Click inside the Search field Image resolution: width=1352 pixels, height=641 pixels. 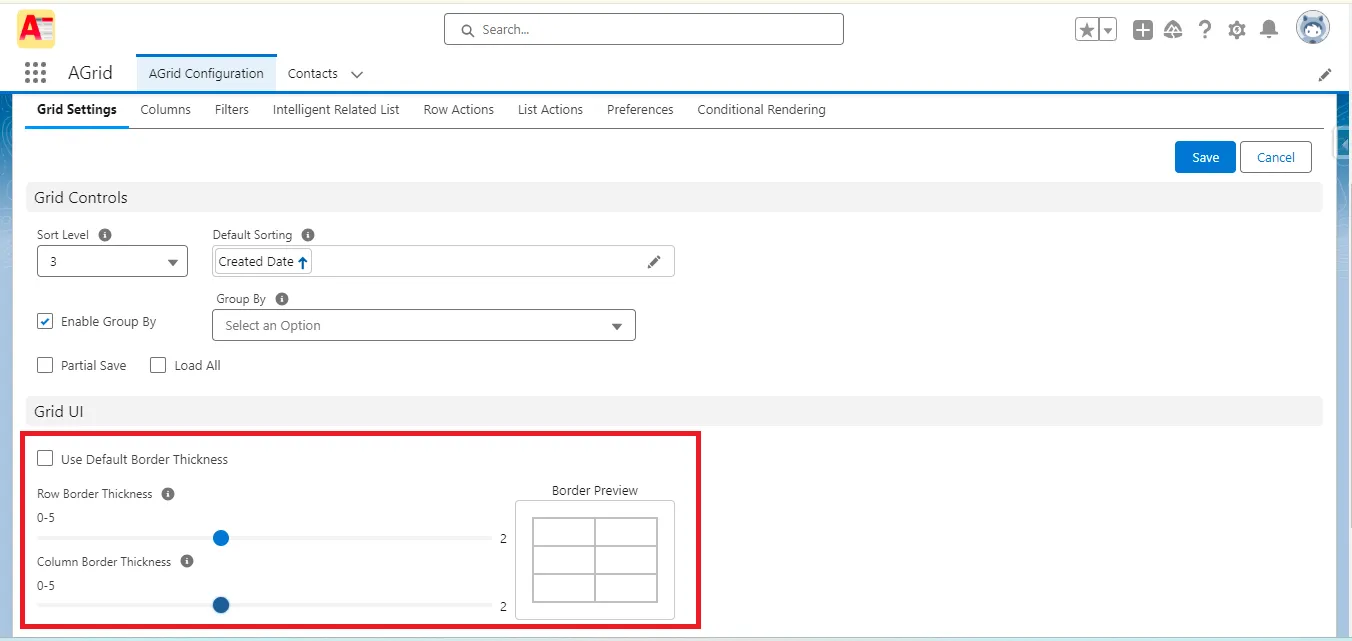click(643, 29)
